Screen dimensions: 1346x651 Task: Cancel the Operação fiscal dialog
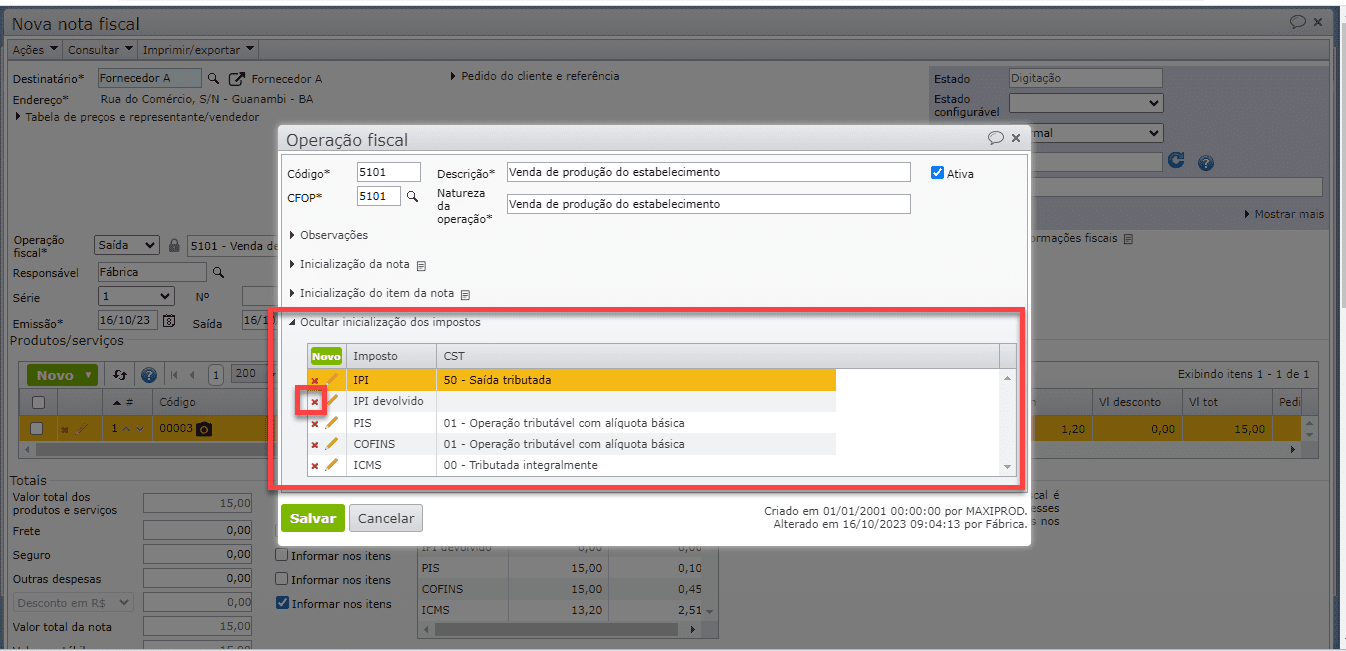point(386,518)
